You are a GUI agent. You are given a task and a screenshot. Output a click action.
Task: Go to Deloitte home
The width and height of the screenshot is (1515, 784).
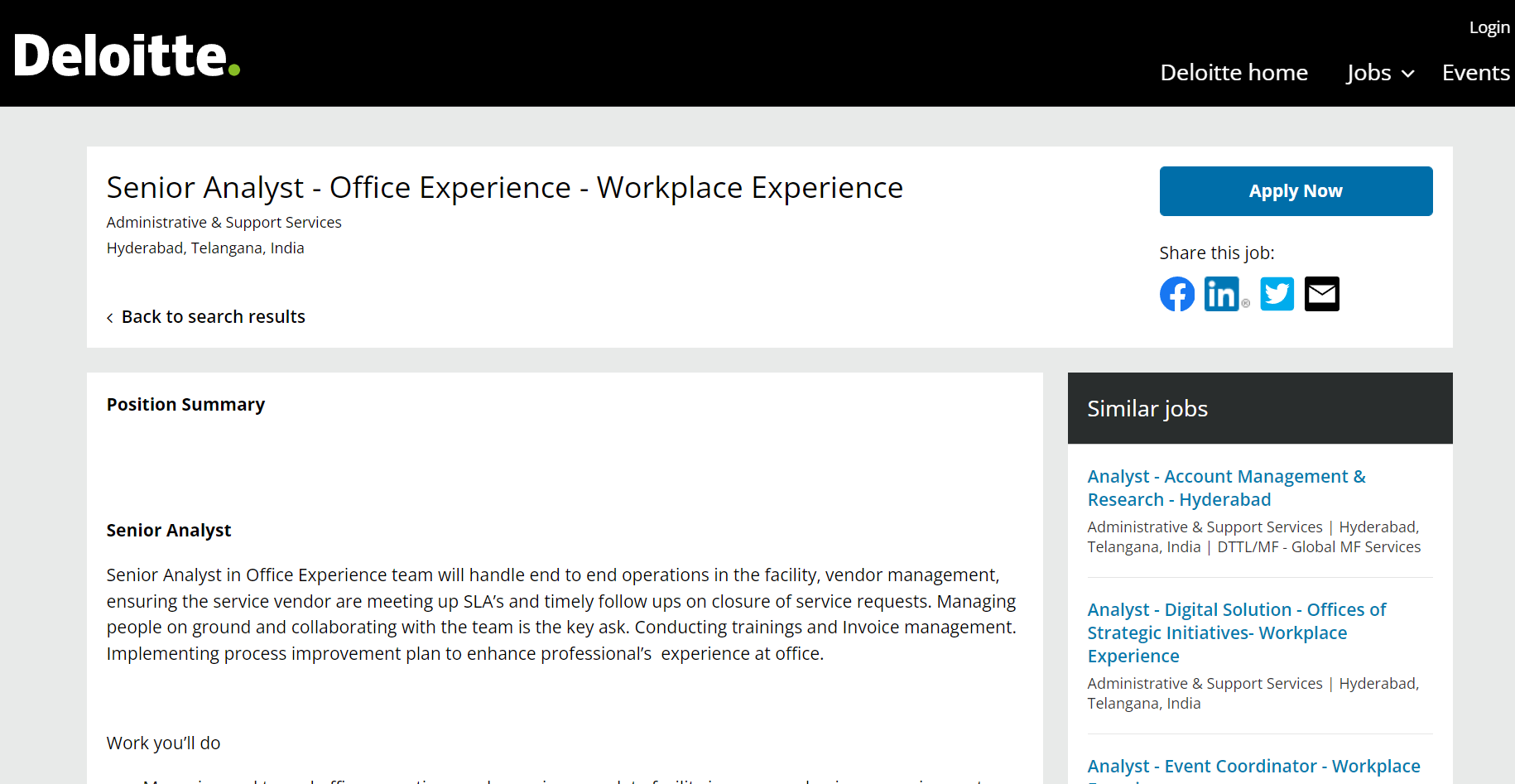click(x=1234, y=73)
